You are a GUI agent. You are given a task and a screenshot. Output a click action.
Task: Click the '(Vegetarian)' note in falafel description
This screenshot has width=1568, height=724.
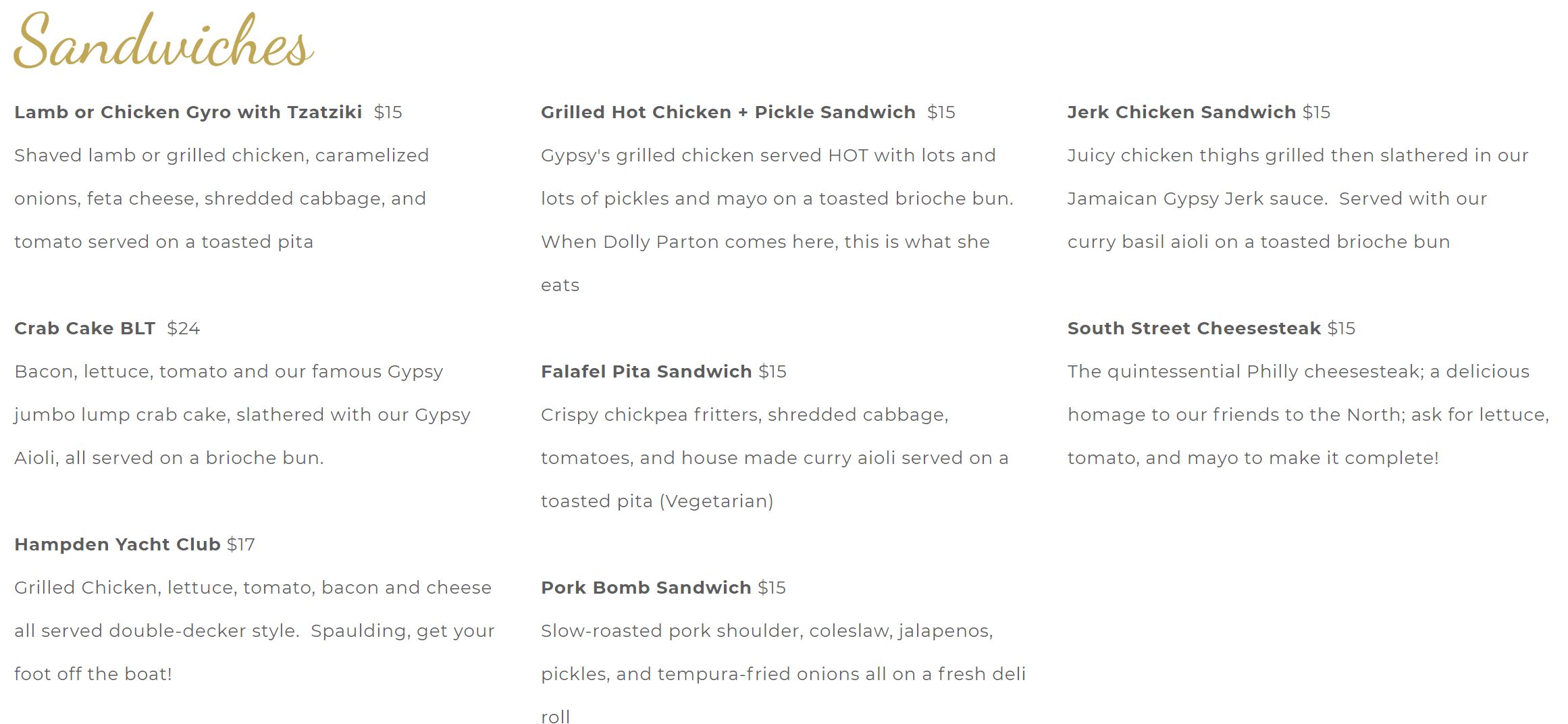716,501
